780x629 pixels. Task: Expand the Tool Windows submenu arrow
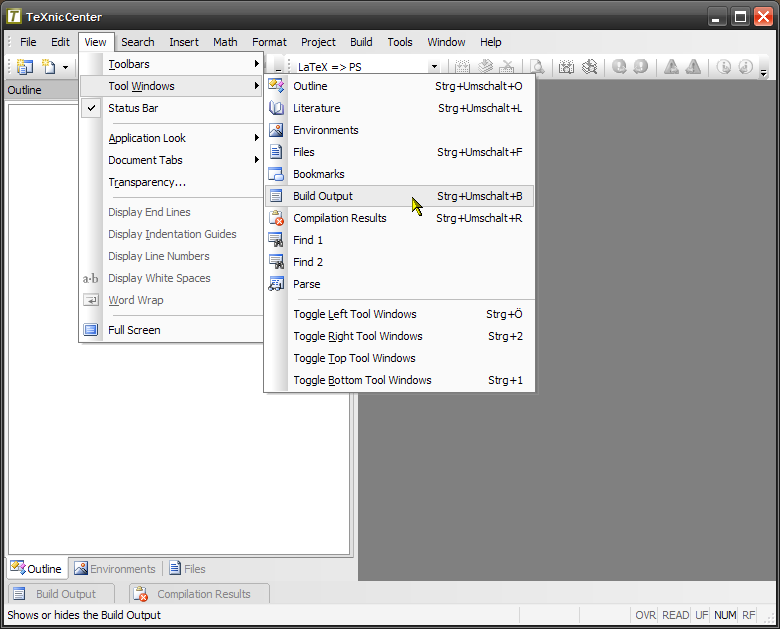click(x=256, y=86)
